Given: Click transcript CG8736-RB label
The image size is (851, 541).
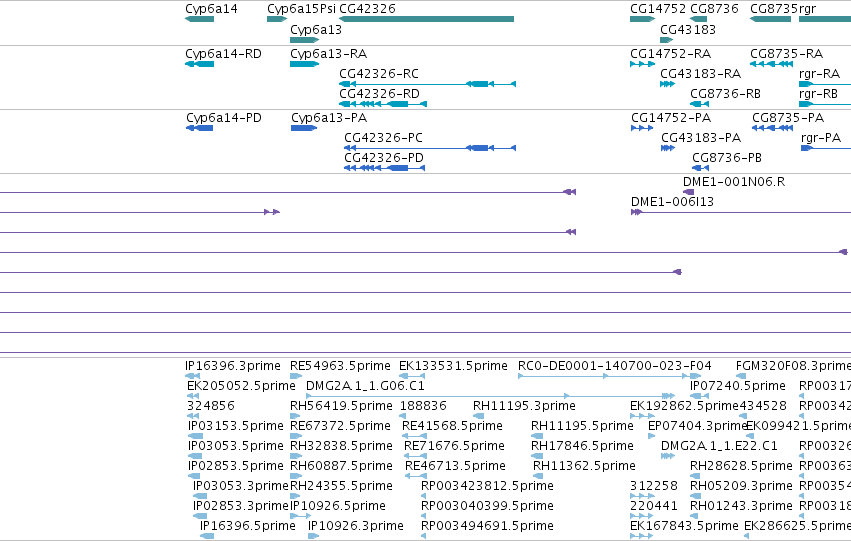Looking at the screenshot, I should 725,94.
